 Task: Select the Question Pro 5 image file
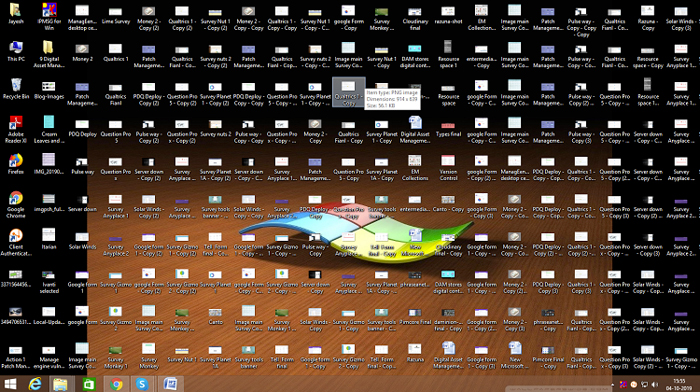(x=116, y=130)
